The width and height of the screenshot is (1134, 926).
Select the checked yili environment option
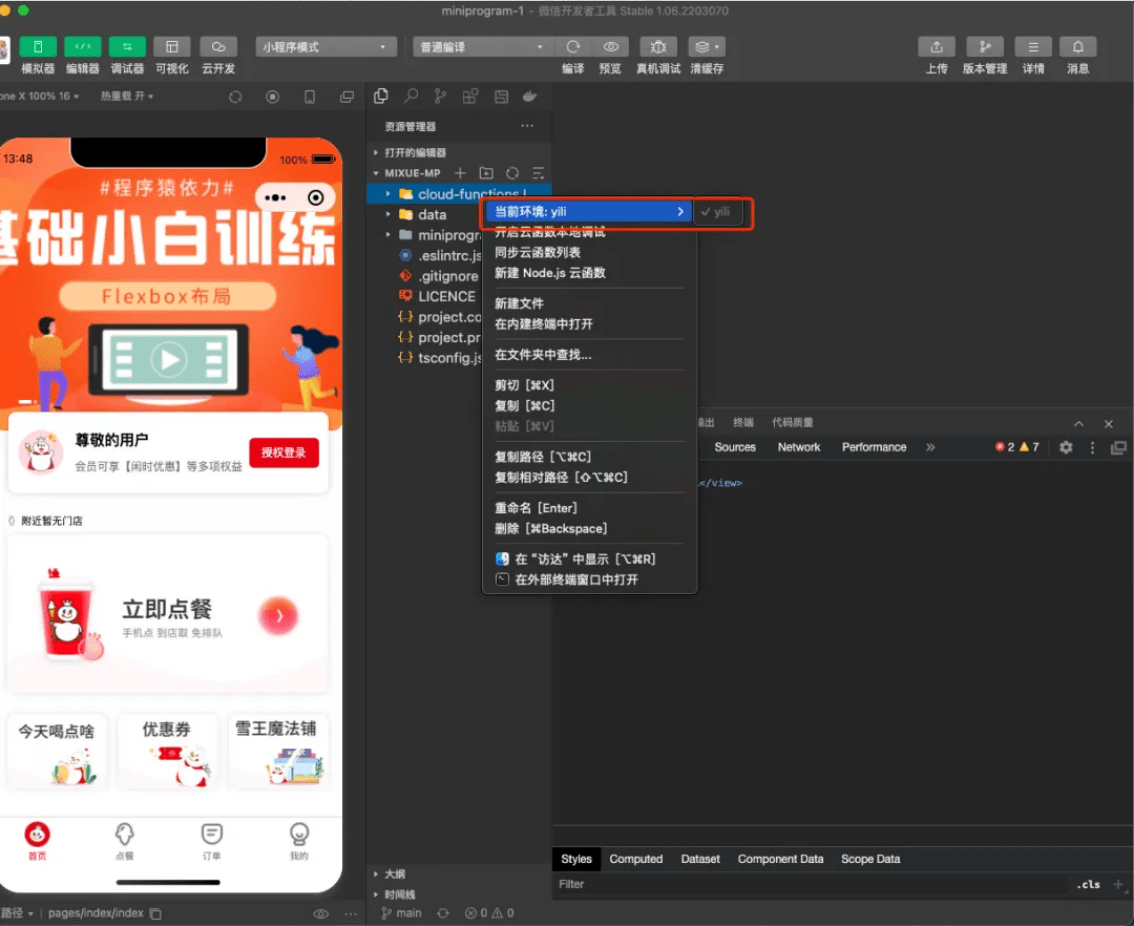717,212
